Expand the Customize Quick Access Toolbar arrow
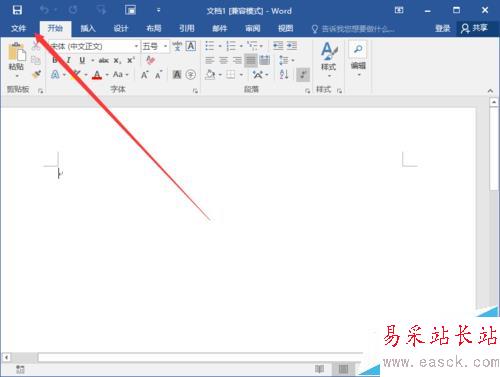Screen dimensions: 500x377 click(159, 10)
